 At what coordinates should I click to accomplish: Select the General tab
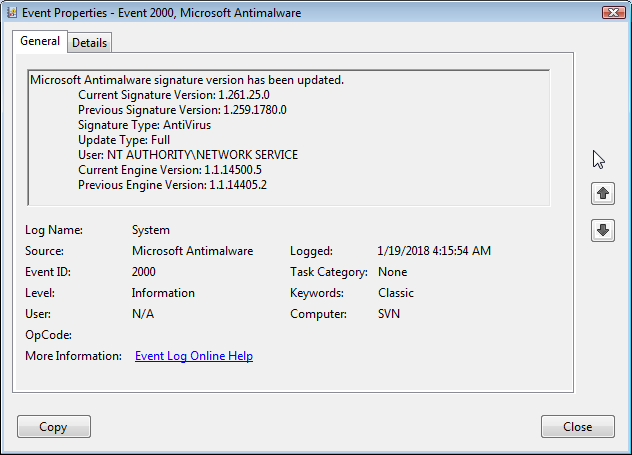coord(40,42)
